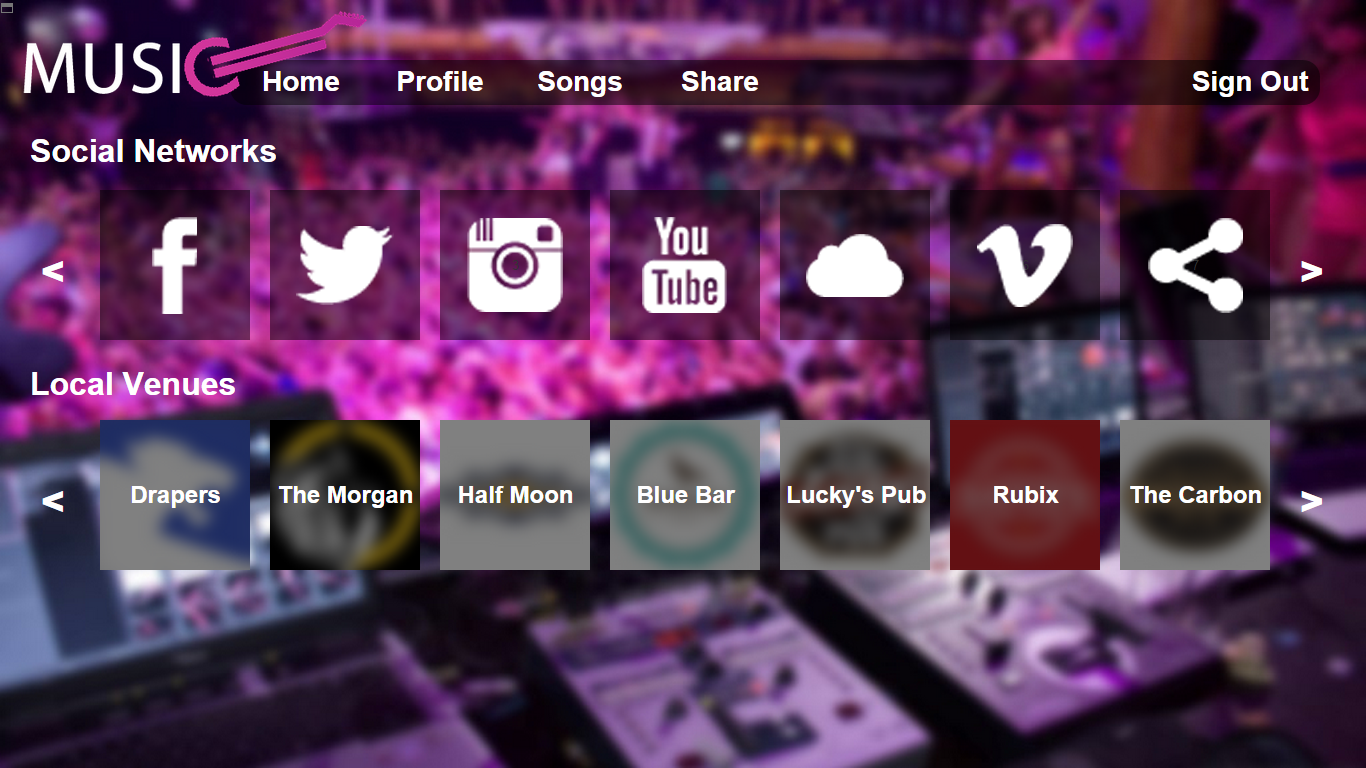Screen dimensions: 1366x768
Task: Show previous local venues with left arrow
Action: (53, 501)
